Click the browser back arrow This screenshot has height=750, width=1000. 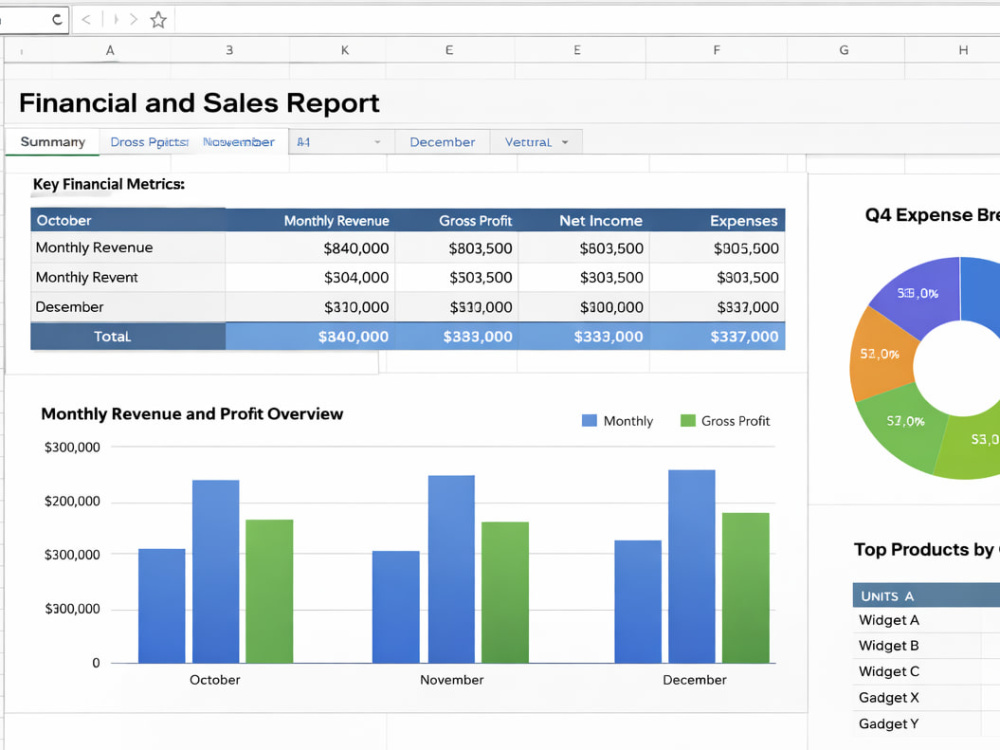coord(86,20)
